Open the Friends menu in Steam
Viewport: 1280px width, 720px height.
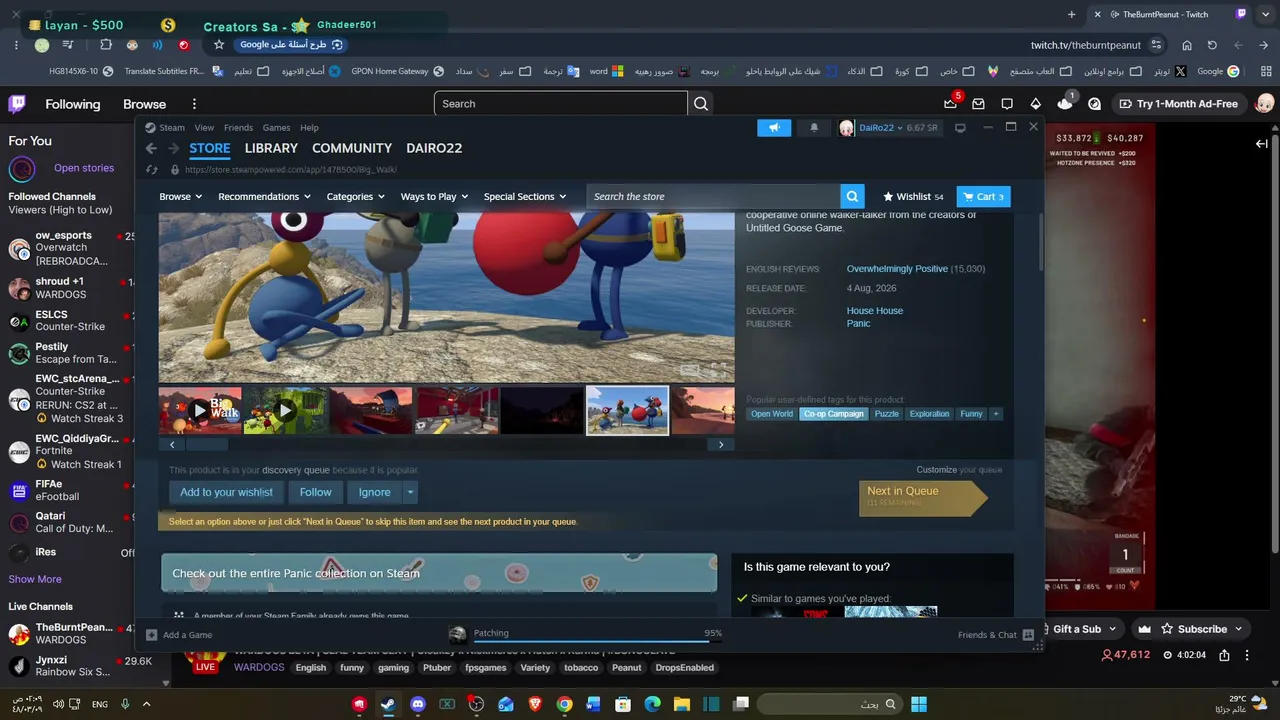pos(238,128)
